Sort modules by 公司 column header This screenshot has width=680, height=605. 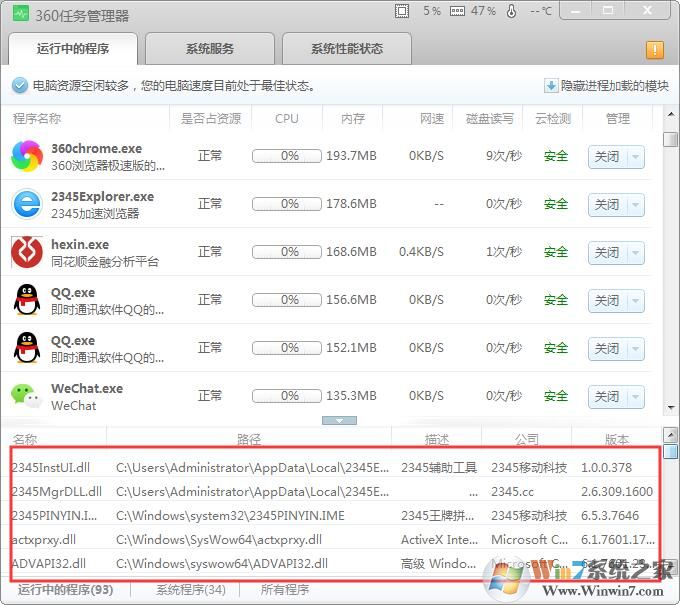tap(527, 439)
